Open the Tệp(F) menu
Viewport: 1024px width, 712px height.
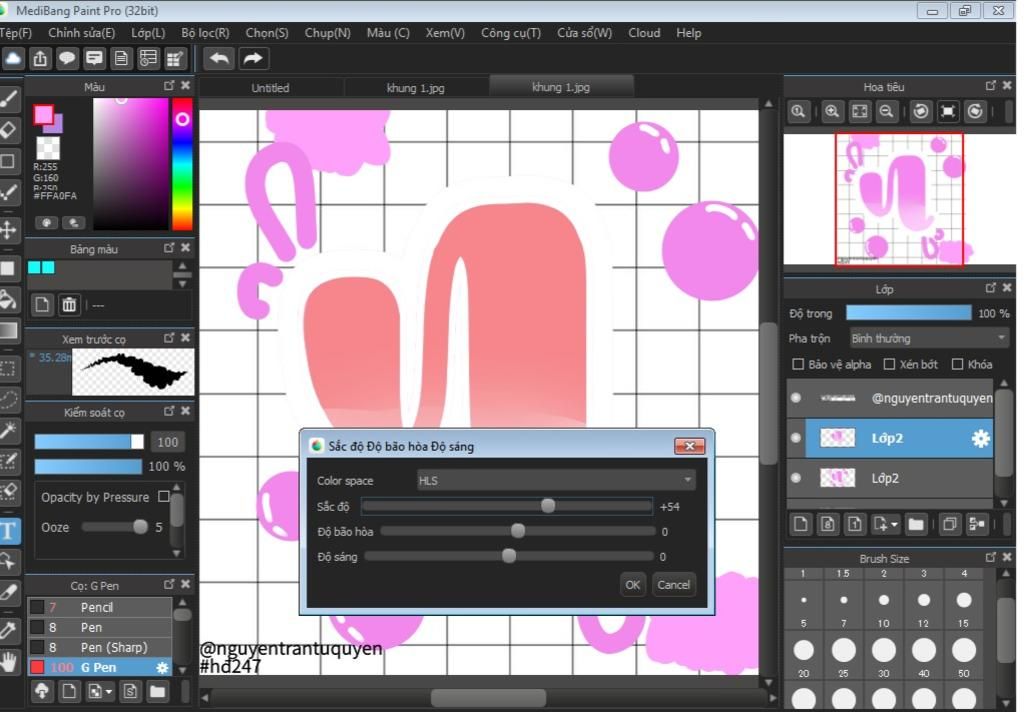[x=16, y=33]
